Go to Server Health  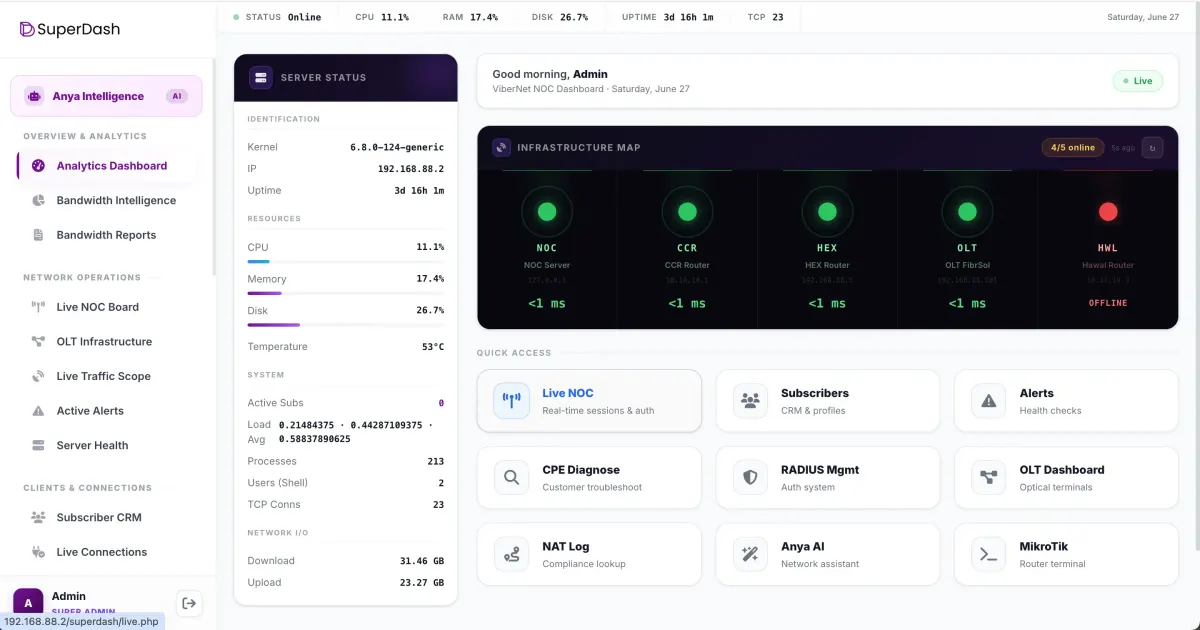tap(107, 445)
